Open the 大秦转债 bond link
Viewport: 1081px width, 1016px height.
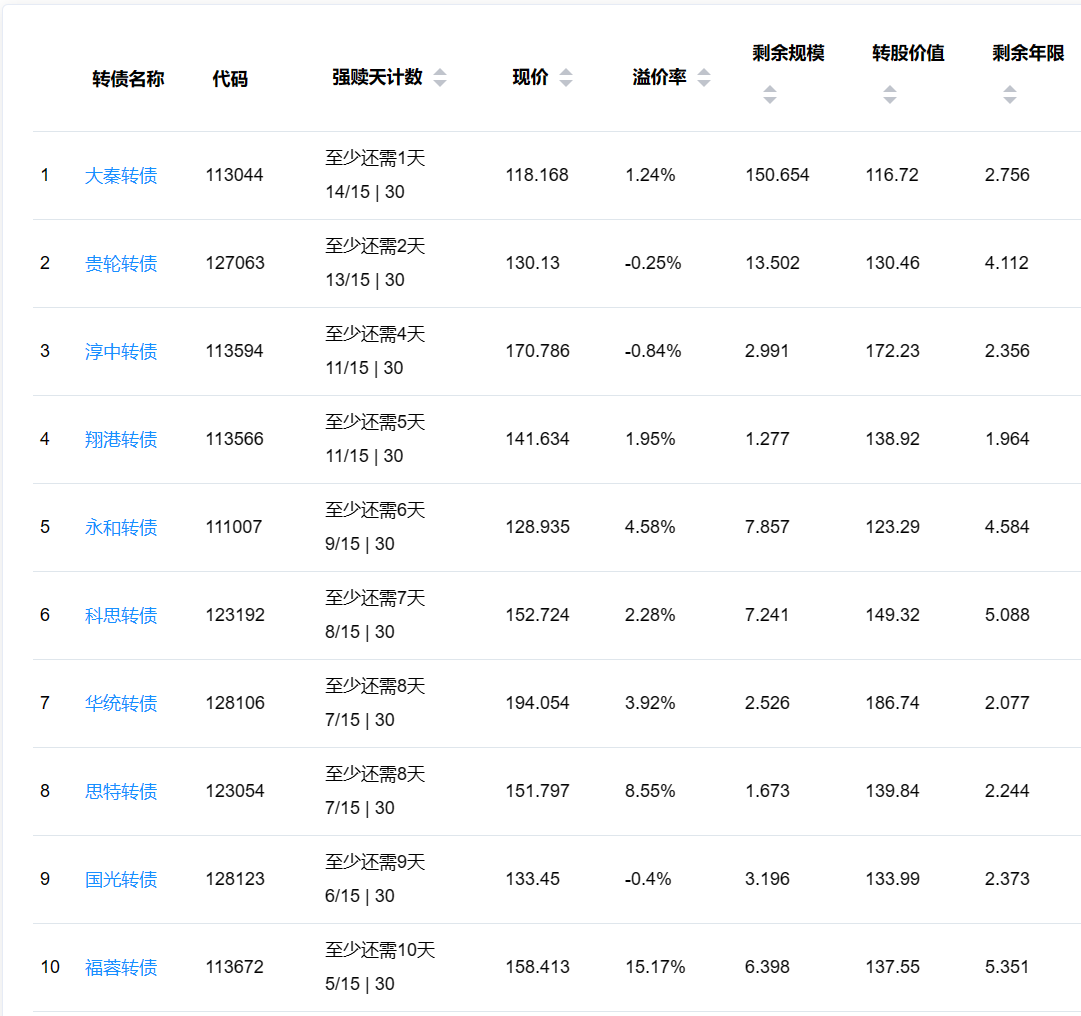(121, 176)
